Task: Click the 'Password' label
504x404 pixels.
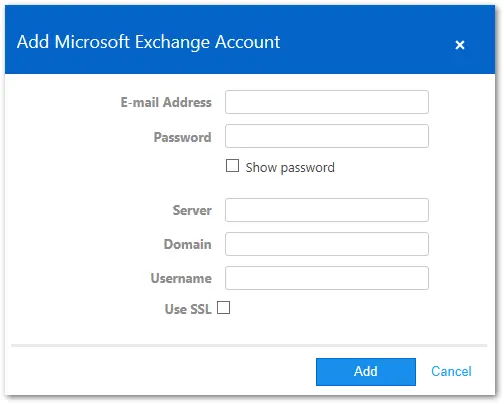Action: [182, 137]
